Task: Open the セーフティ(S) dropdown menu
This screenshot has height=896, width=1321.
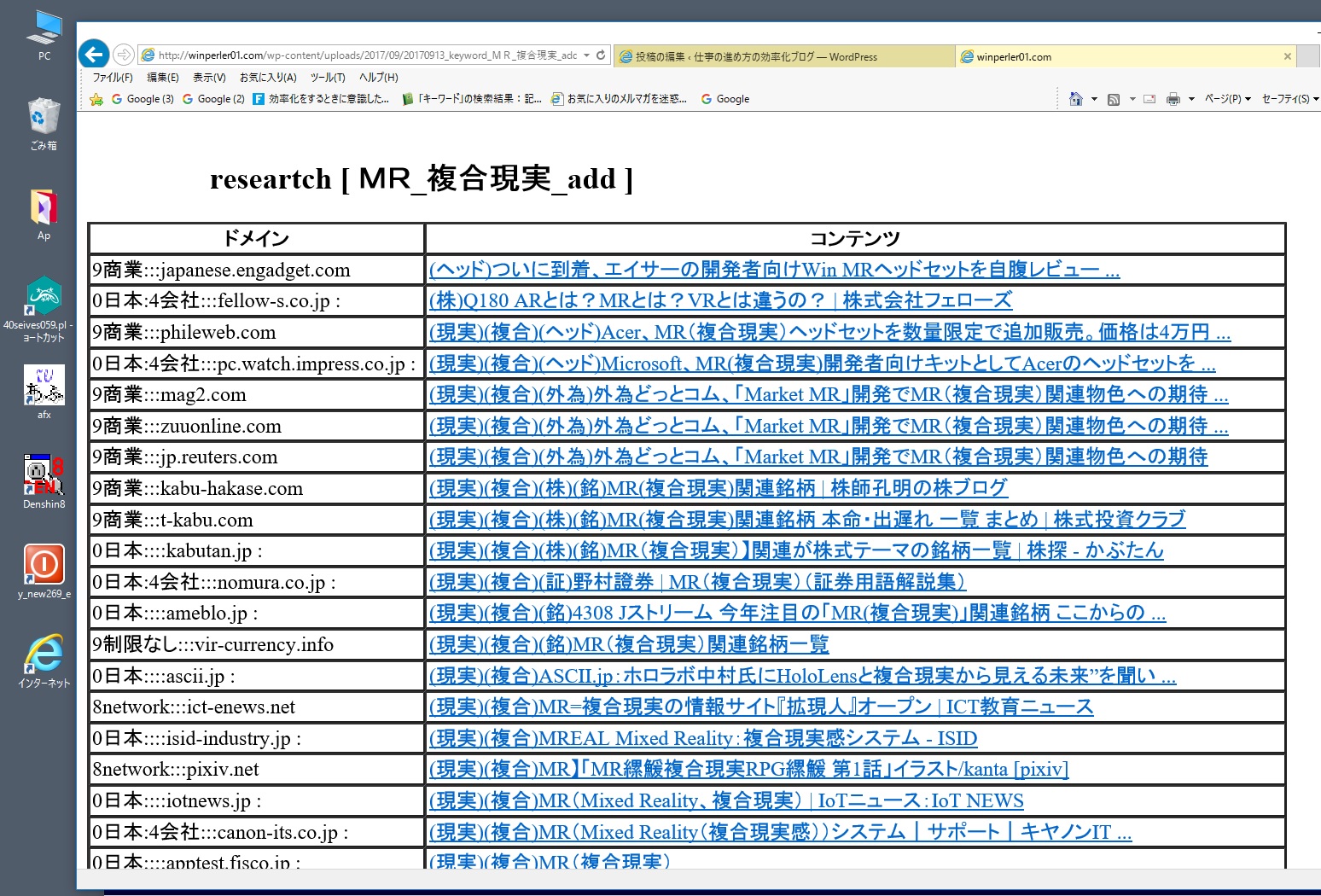Action: pyautogui.click(x=1290, y=99)
